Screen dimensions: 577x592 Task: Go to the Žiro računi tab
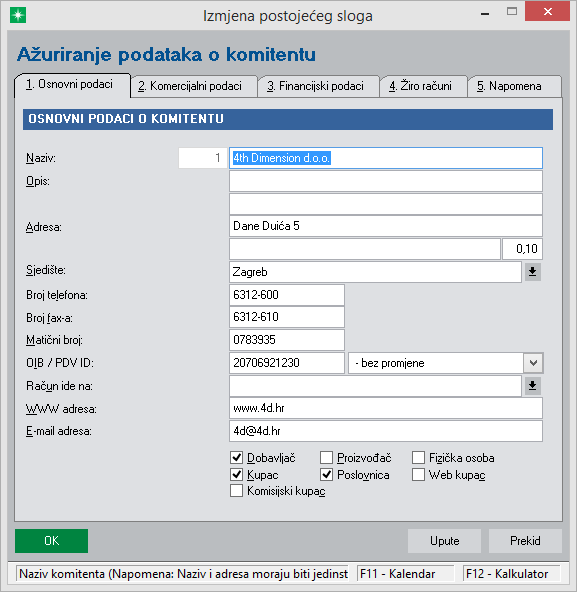[423, 86]
